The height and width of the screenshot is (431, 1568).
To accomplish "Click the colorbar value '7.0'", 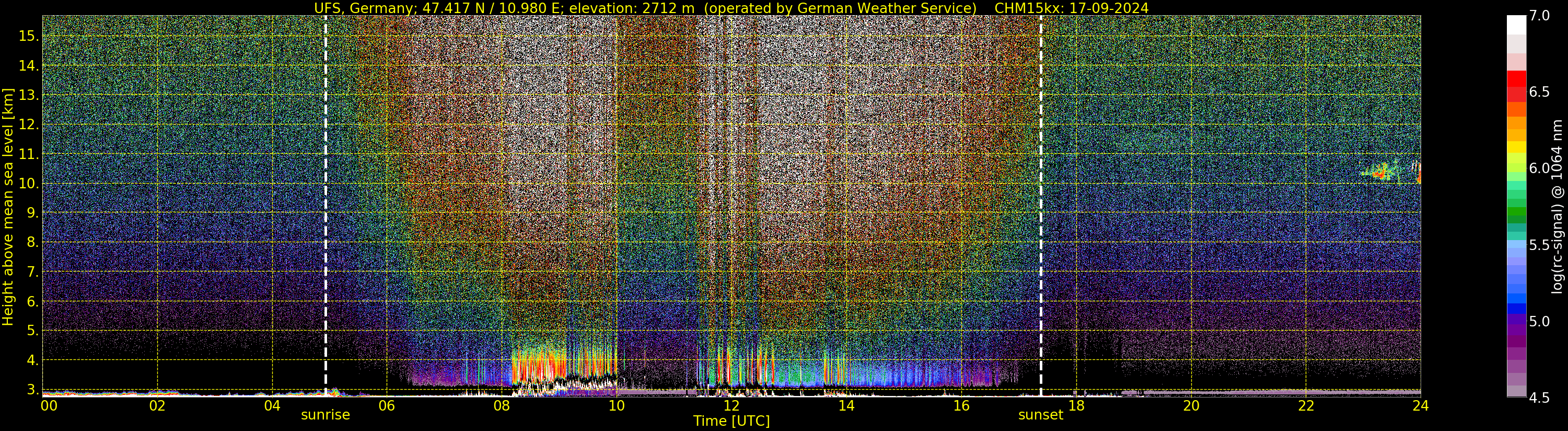I will 1539,16.
